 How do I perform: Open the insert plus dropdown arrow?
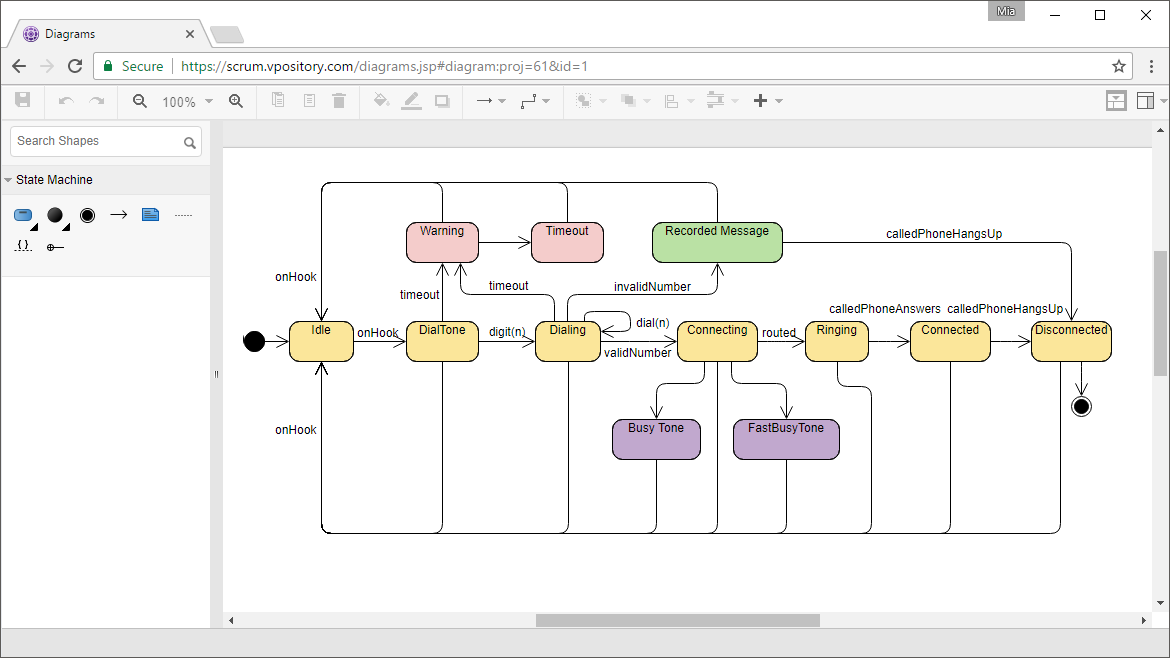tap(779, 101)
